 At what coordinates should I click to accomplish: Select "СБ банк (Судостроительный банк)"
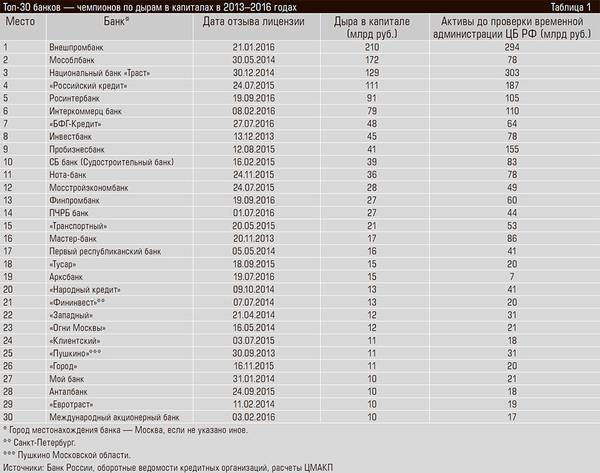click(111, 162)
